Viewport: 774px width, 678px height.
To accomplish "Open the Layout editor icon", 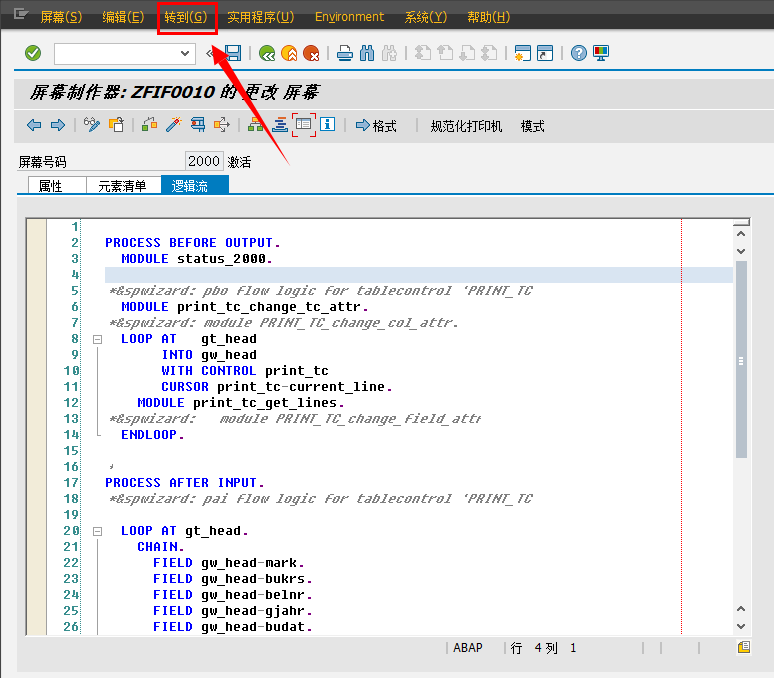I will pyautogui.click(x=304, y=124).
